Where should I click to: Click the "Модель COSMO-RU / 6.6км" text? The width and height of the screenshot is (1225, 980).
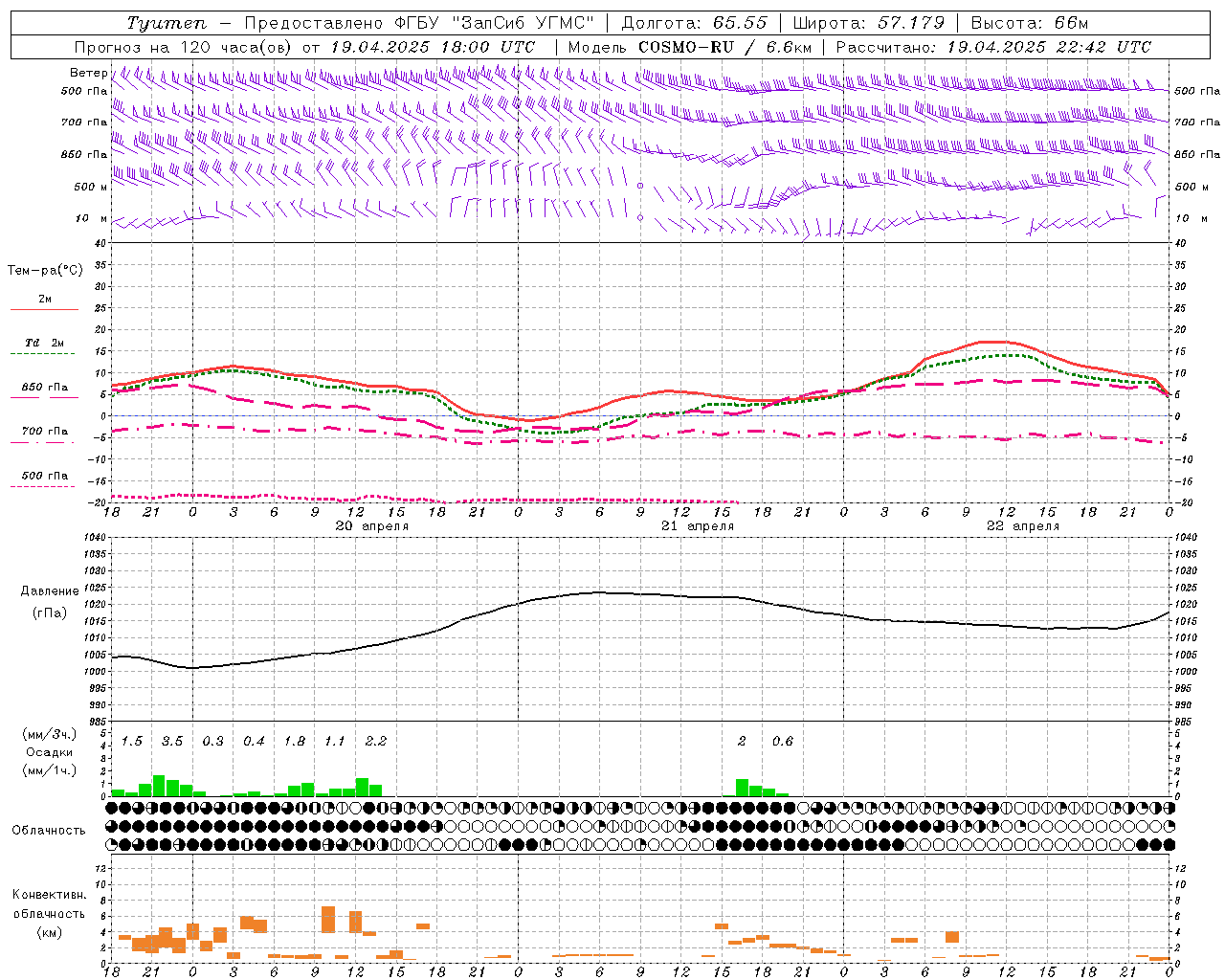coord(690,47)
